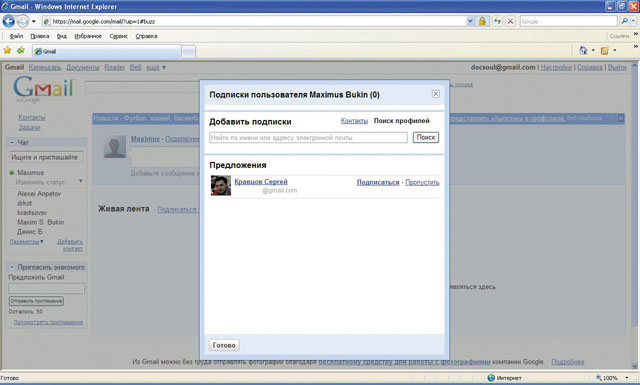
Task: Click the Google search box in IE
Action: click(x=568, y=21)
